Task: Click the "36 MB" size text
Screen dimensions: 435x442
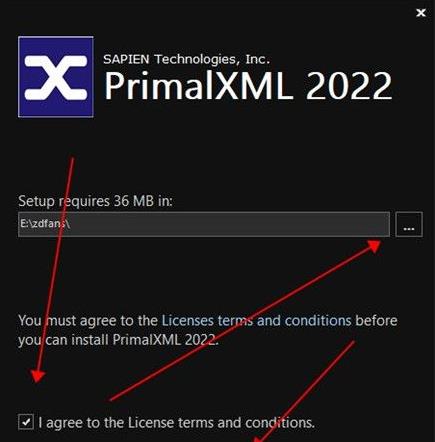Action: pyautogui.click(x=134, y=201)
